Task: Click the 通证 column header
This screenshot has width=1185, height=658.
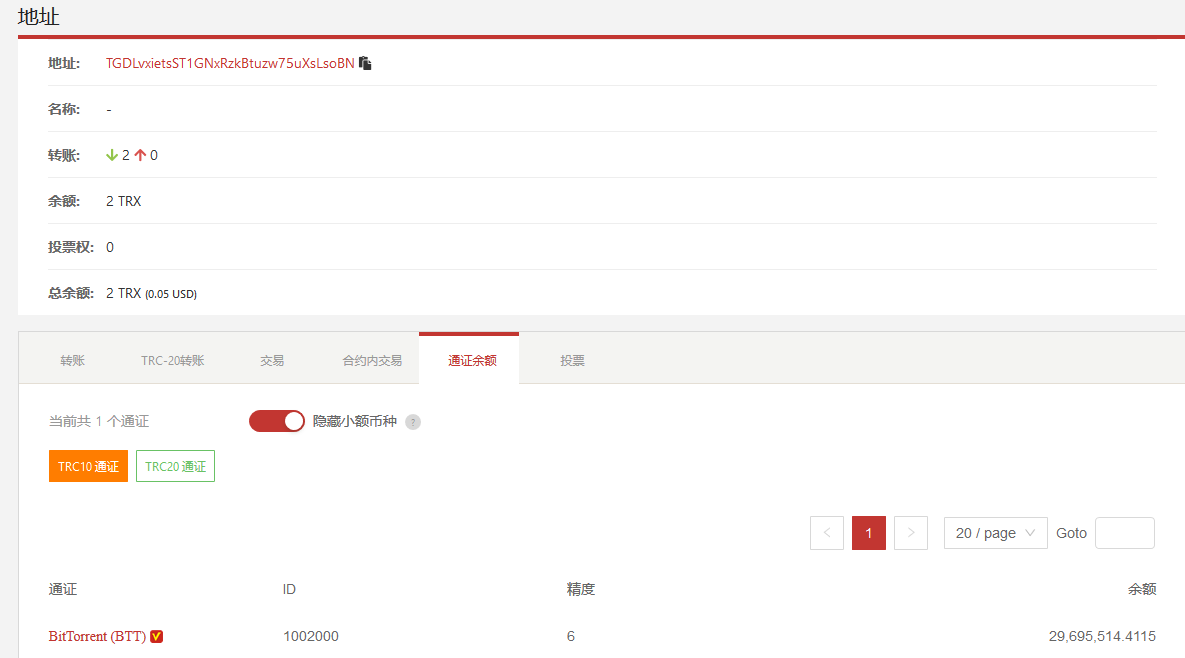Action: point(63,589)
